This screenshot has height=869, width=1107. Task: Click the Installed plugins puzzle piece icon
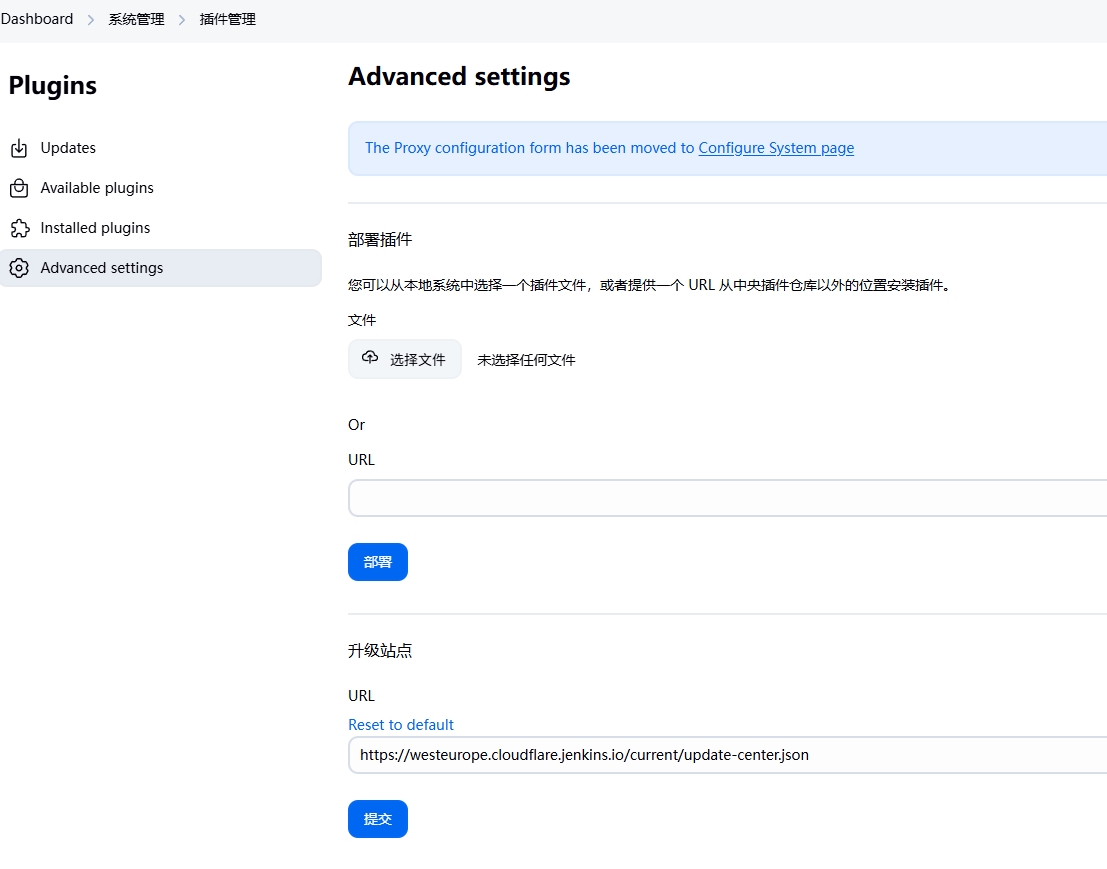[x=19, y=228]
